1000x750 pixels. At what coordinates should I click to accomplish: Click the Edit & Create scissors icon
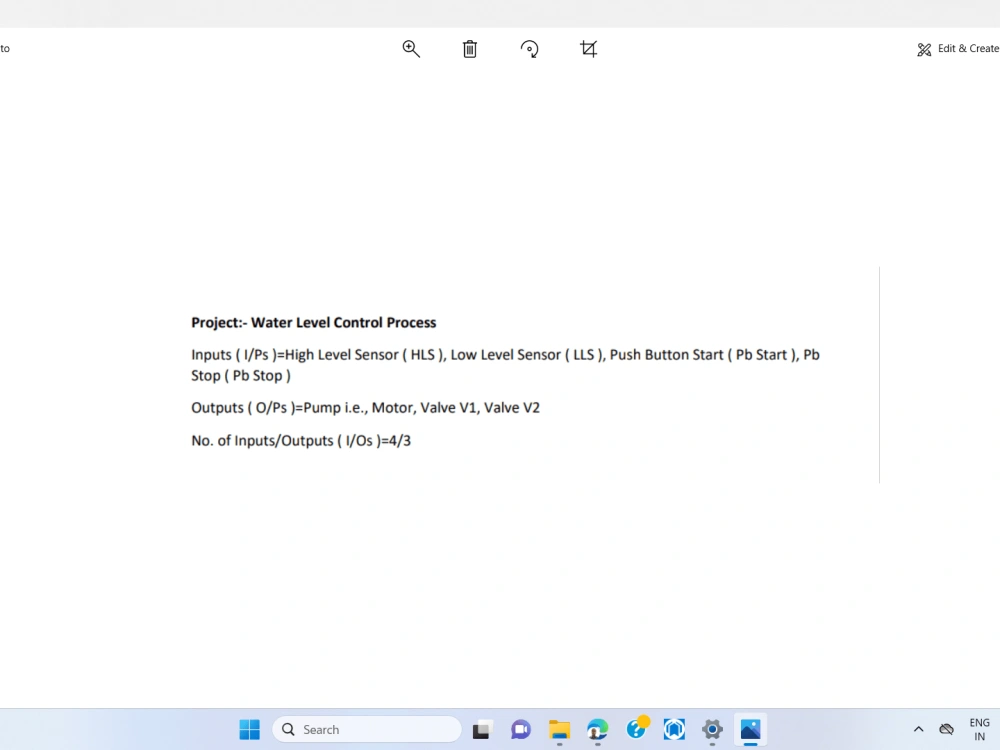point(924,48)
